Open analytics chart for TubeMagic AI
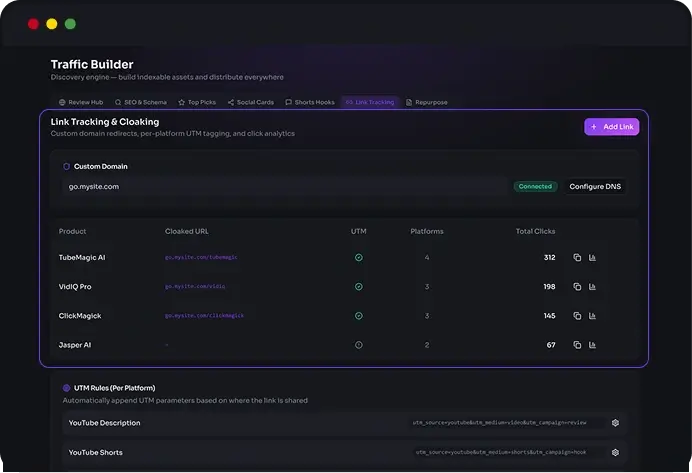Image resolution: width=692 pixels, height=473 pixels. (592, 257)
